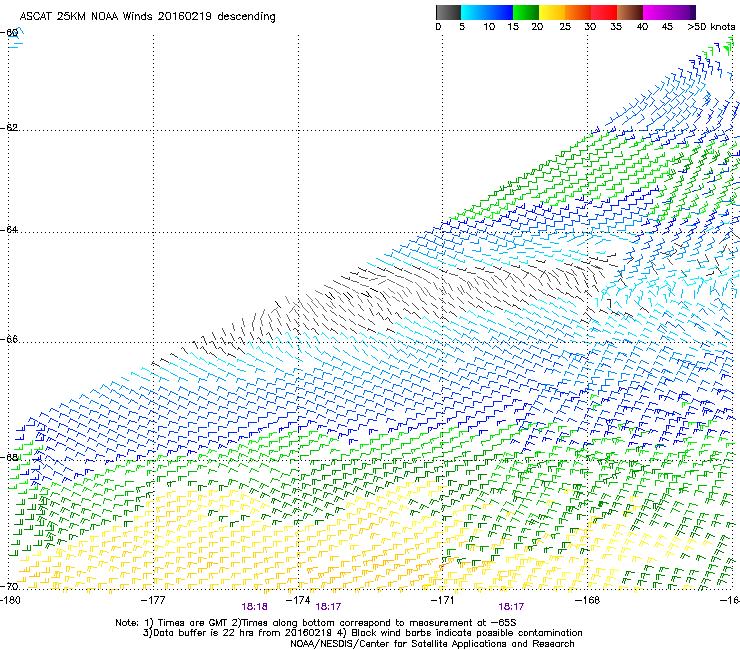
Task: Click the purple '18:18' time stamp
Action: pos(254,607)
